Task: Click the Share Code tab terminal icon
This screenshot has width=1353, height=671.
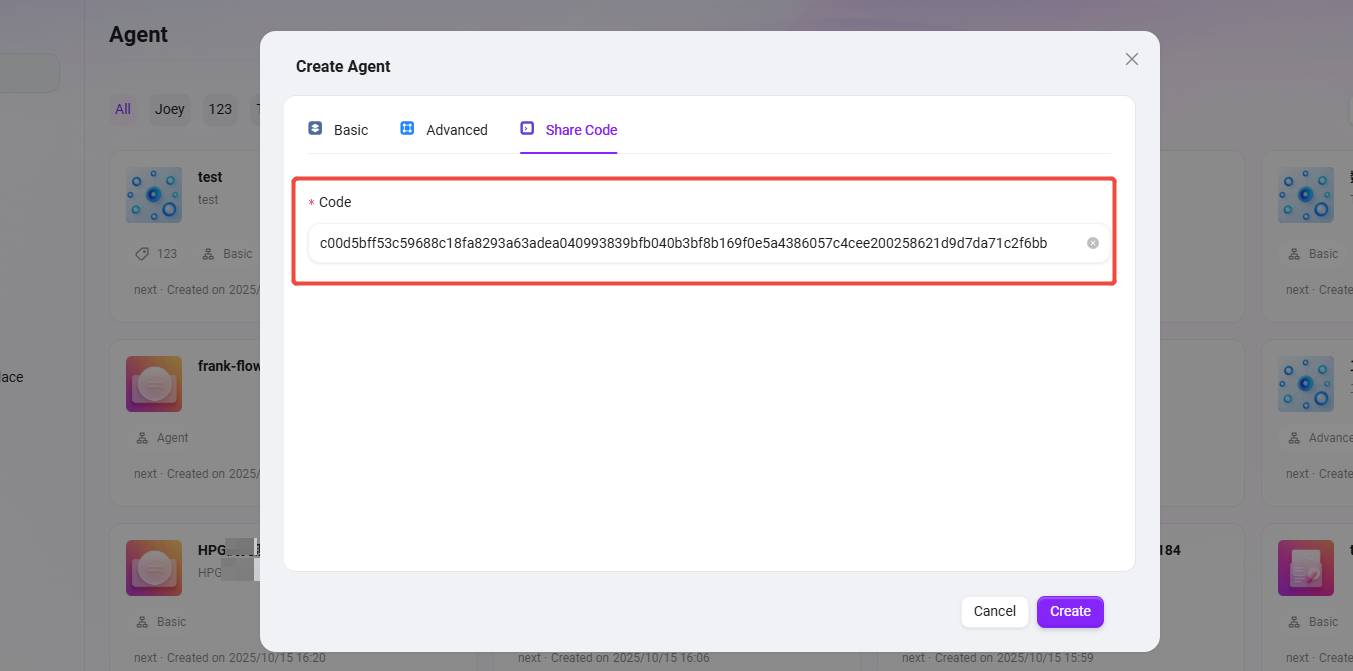Action: coord(527,129)
